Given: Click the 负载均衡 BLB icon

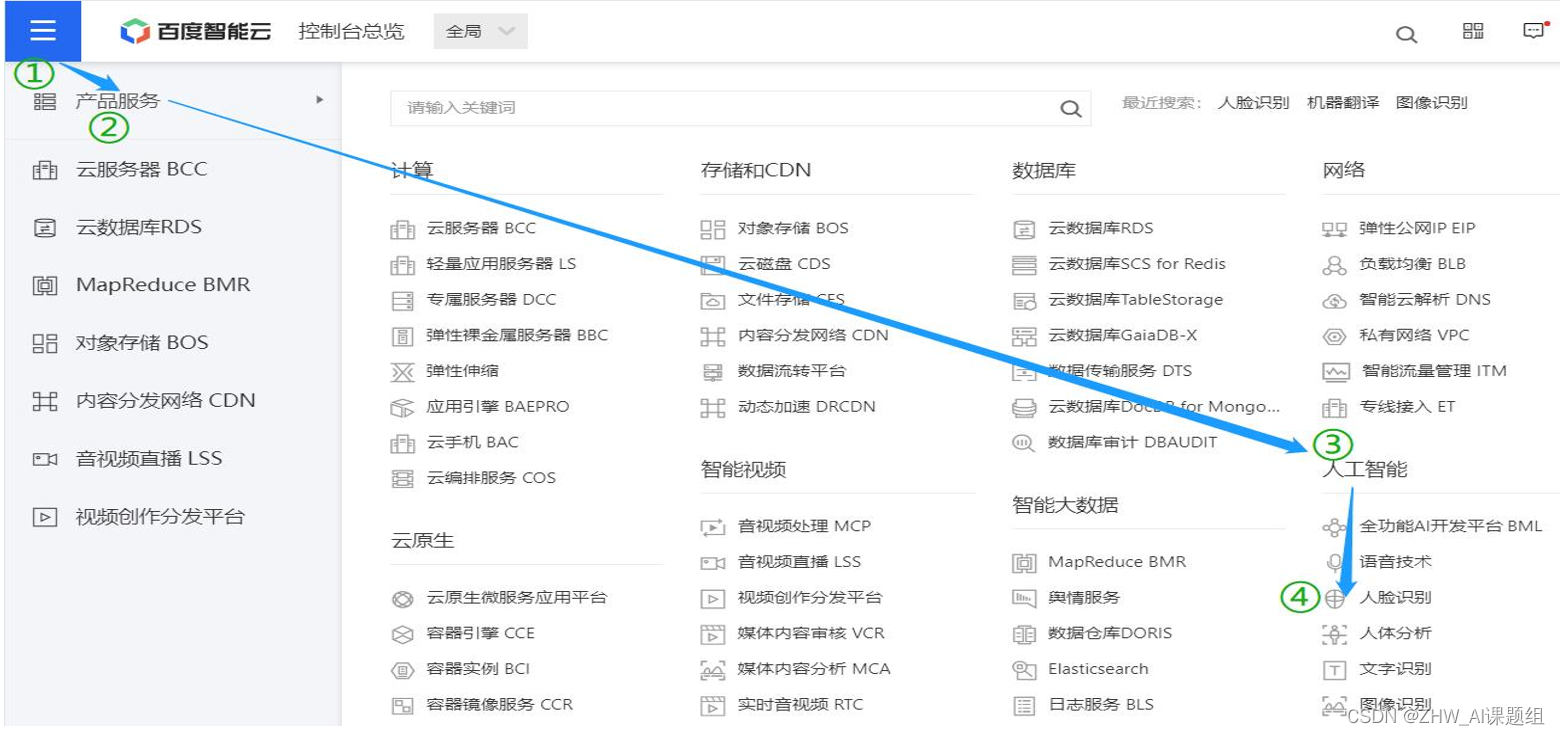Looking at the screenshot, I should click(x=1335, y=265).
